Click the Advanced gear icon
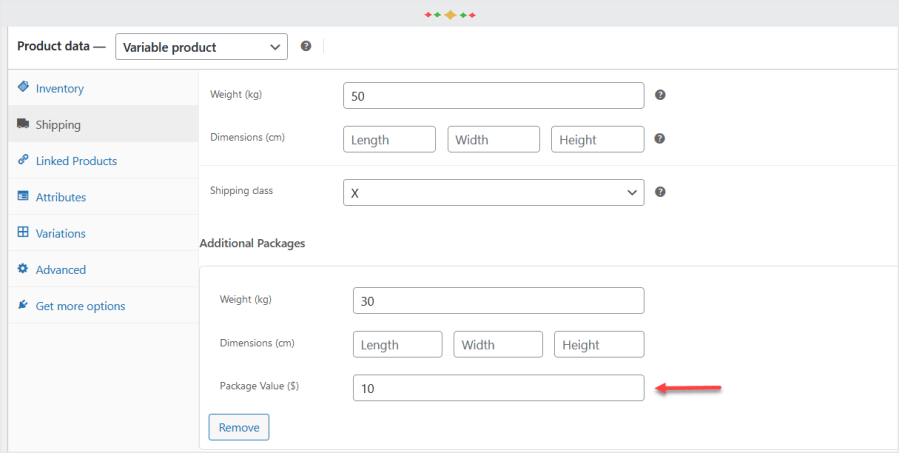This screenshot has width=899, height=453. (22, 269)
